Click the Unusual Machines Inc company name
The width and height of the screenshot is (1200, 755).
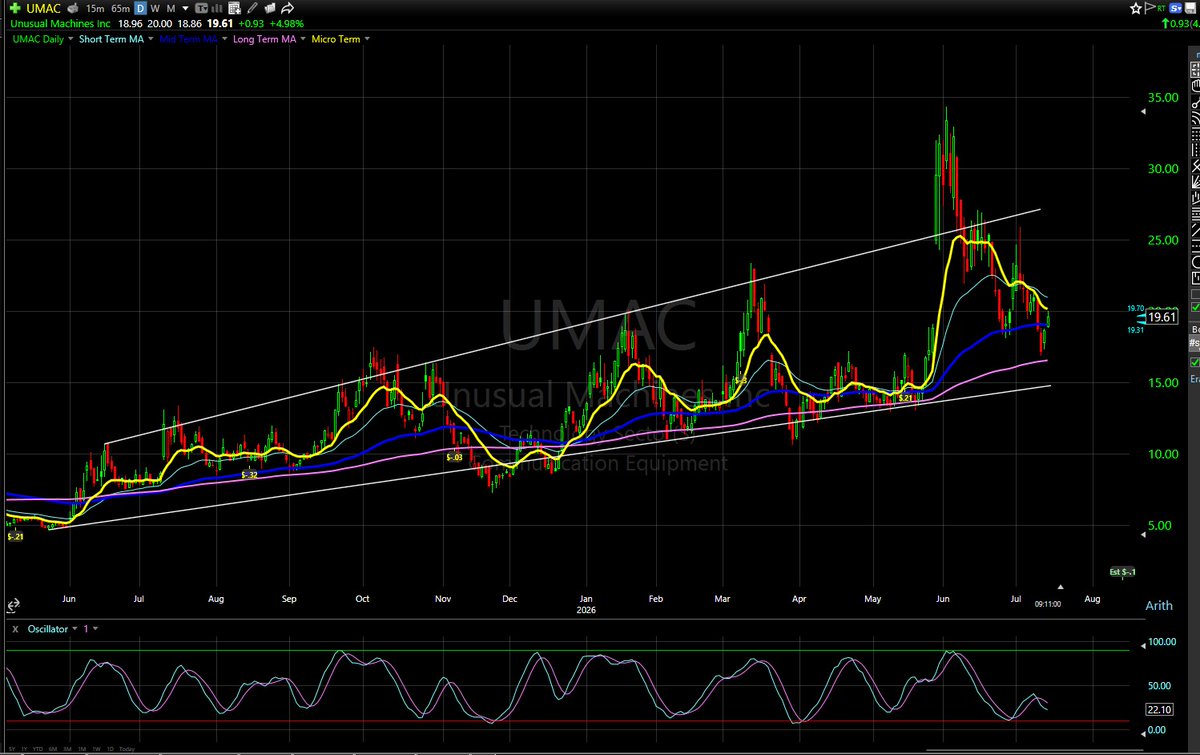click(60, 24)
